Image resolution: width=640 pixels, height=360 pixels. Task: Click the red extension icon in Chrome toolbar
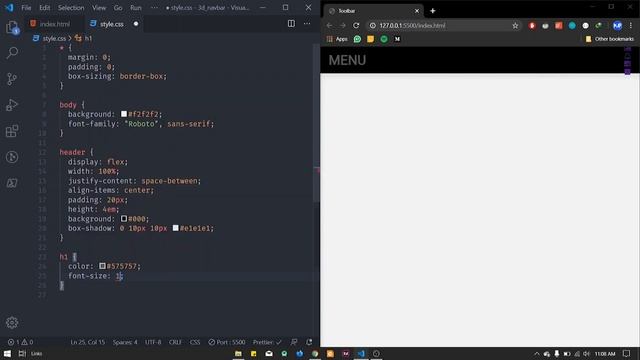tap(532, 25)
